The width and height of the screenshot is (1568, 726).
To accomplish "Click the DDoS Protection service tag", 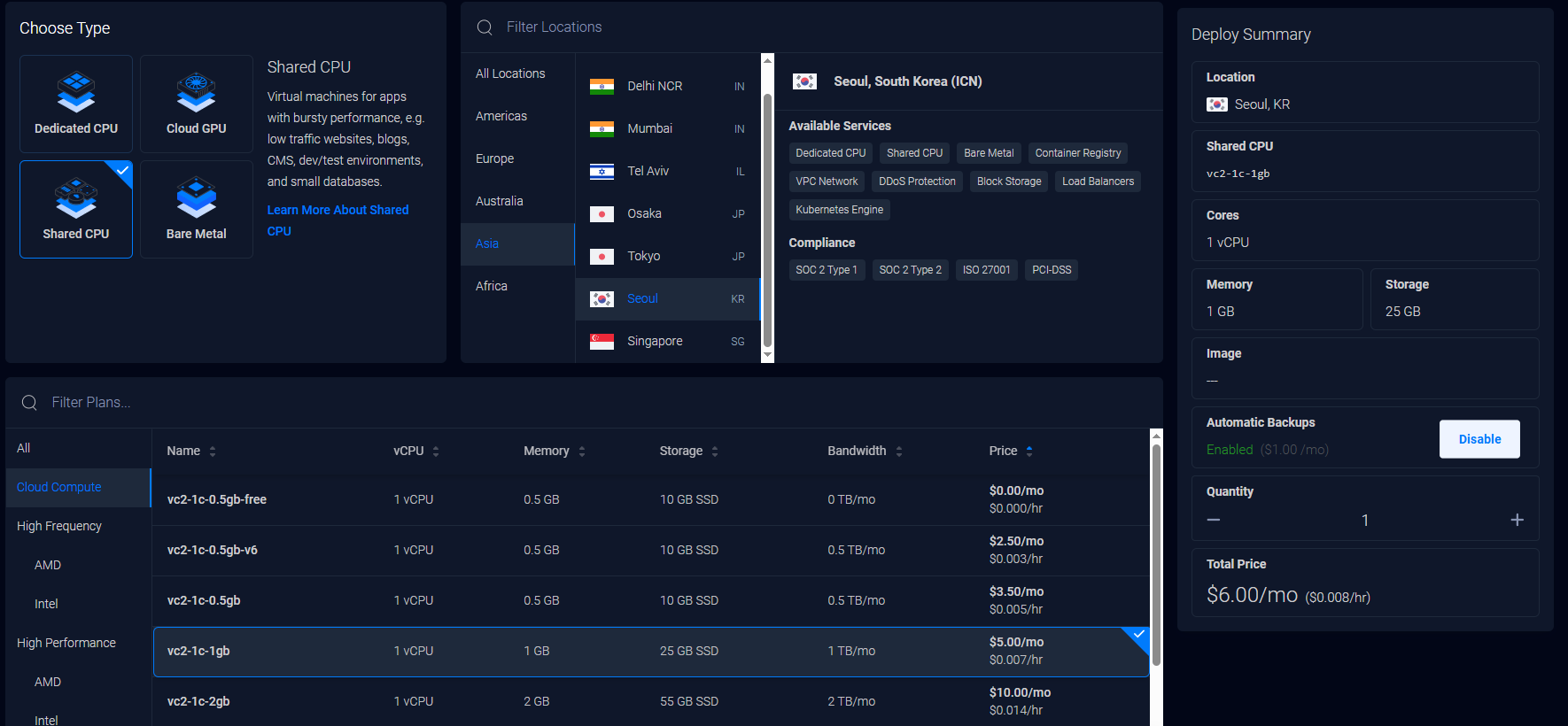I will tap(917, 181).
